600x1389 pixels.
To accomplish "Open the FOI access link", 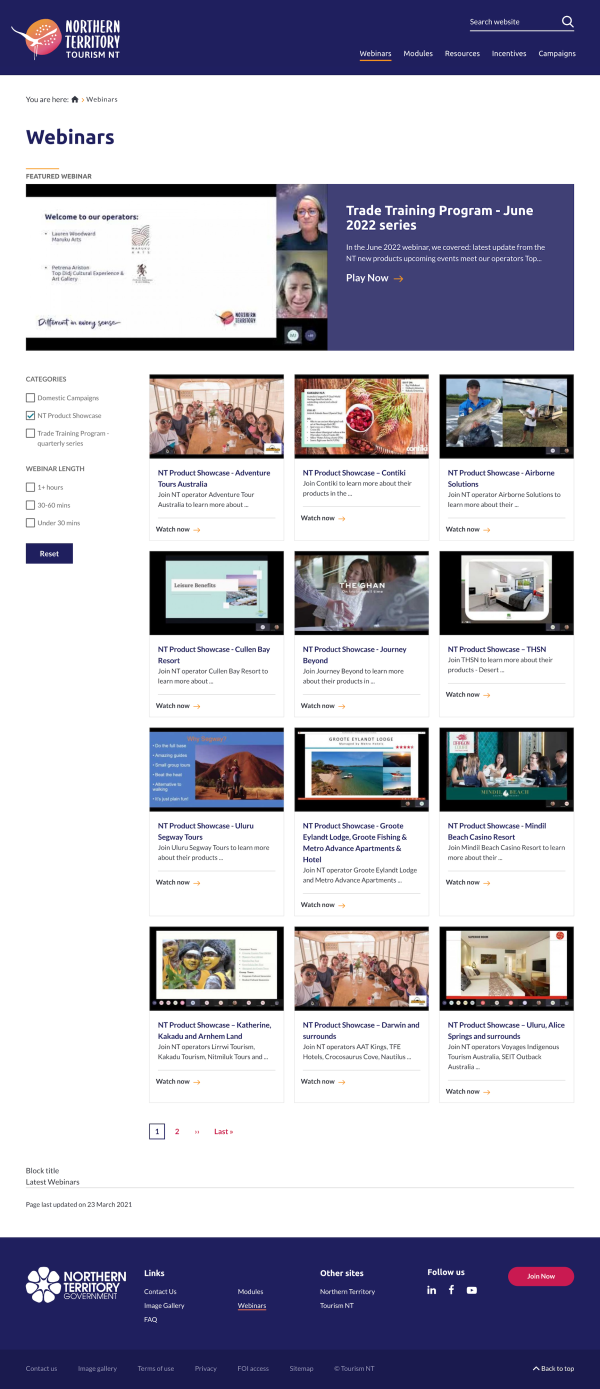I will 253,1368.
